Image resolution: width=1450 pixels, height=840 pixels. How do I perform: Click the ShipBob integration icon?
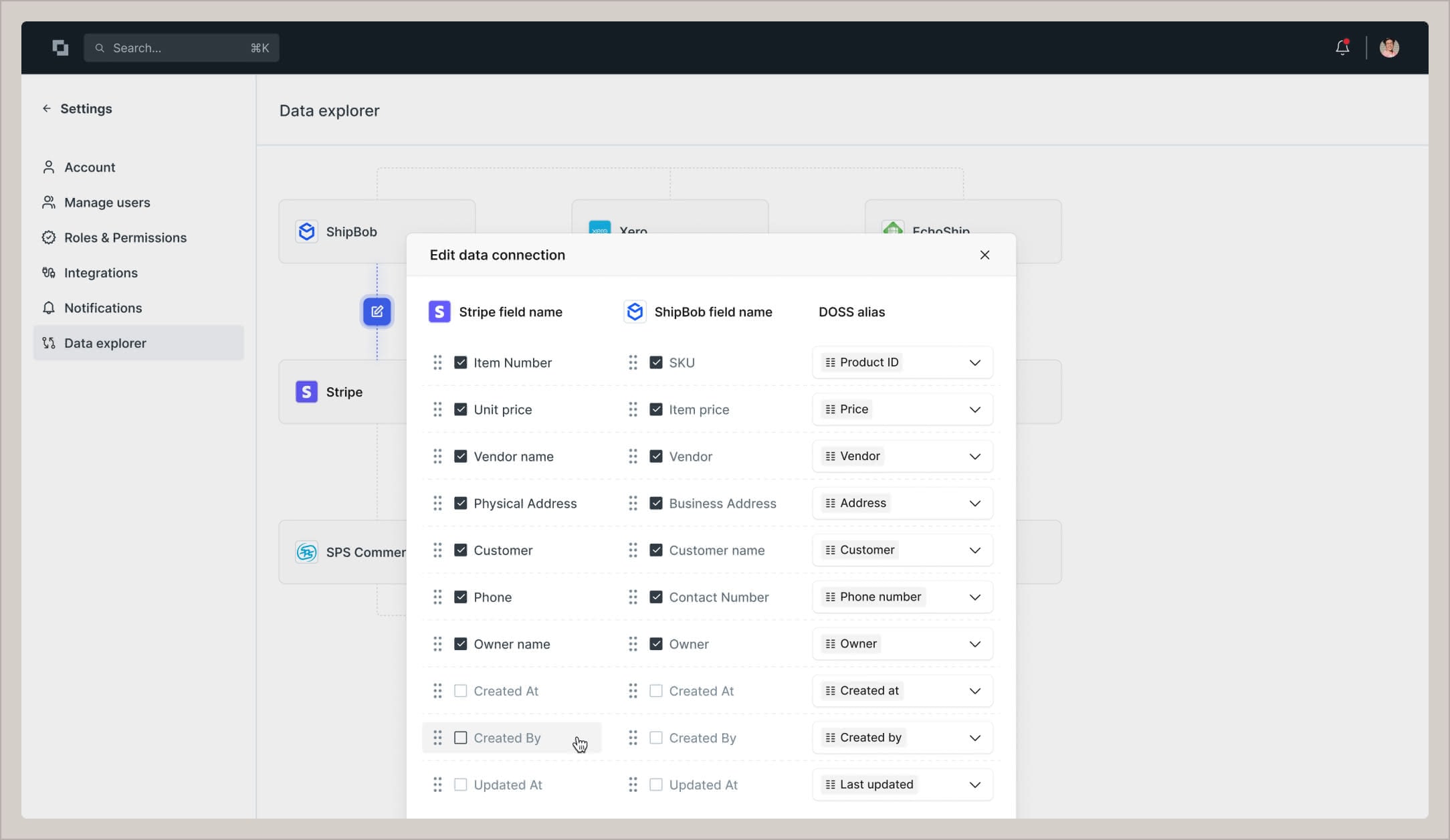click(x=307, y=231)
